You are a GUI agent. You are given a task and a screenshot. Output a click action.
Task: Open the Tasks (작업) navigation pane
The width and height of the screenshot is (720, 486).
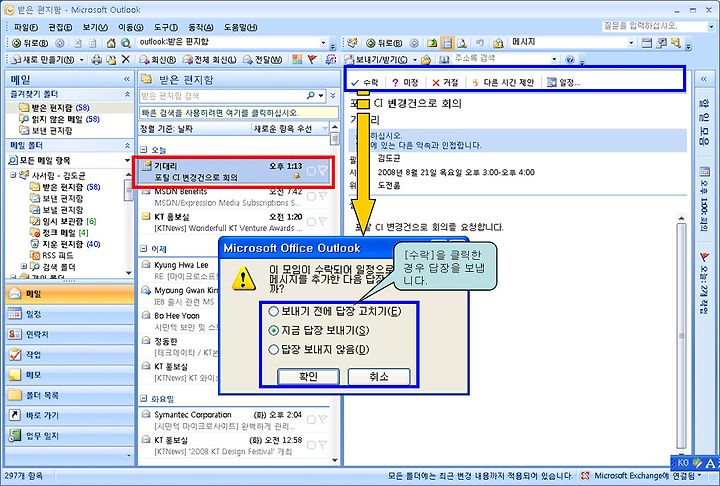(70, 355)
